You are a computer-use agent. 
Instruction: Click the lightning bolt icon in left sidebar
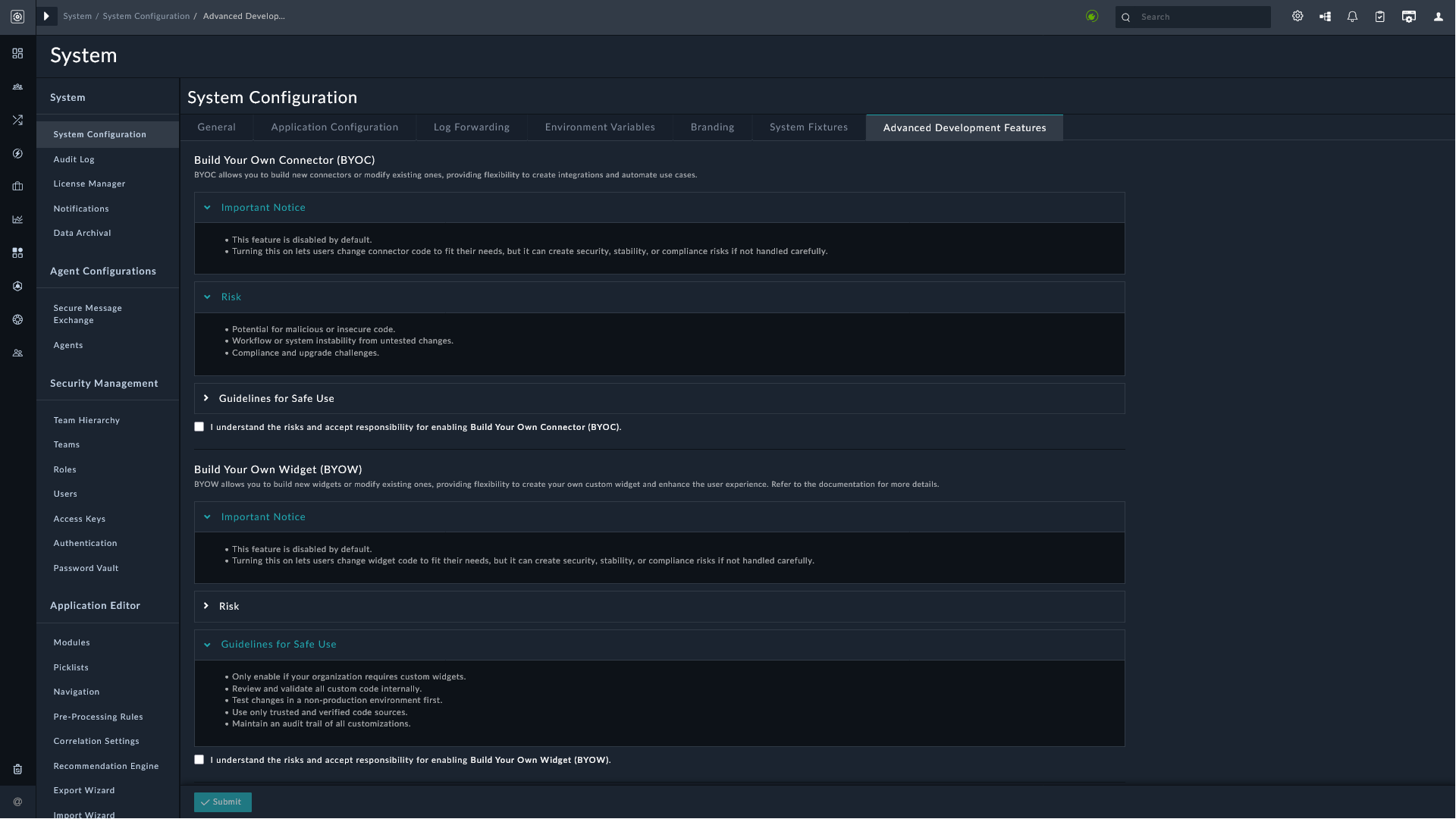(x=17, y=153)
